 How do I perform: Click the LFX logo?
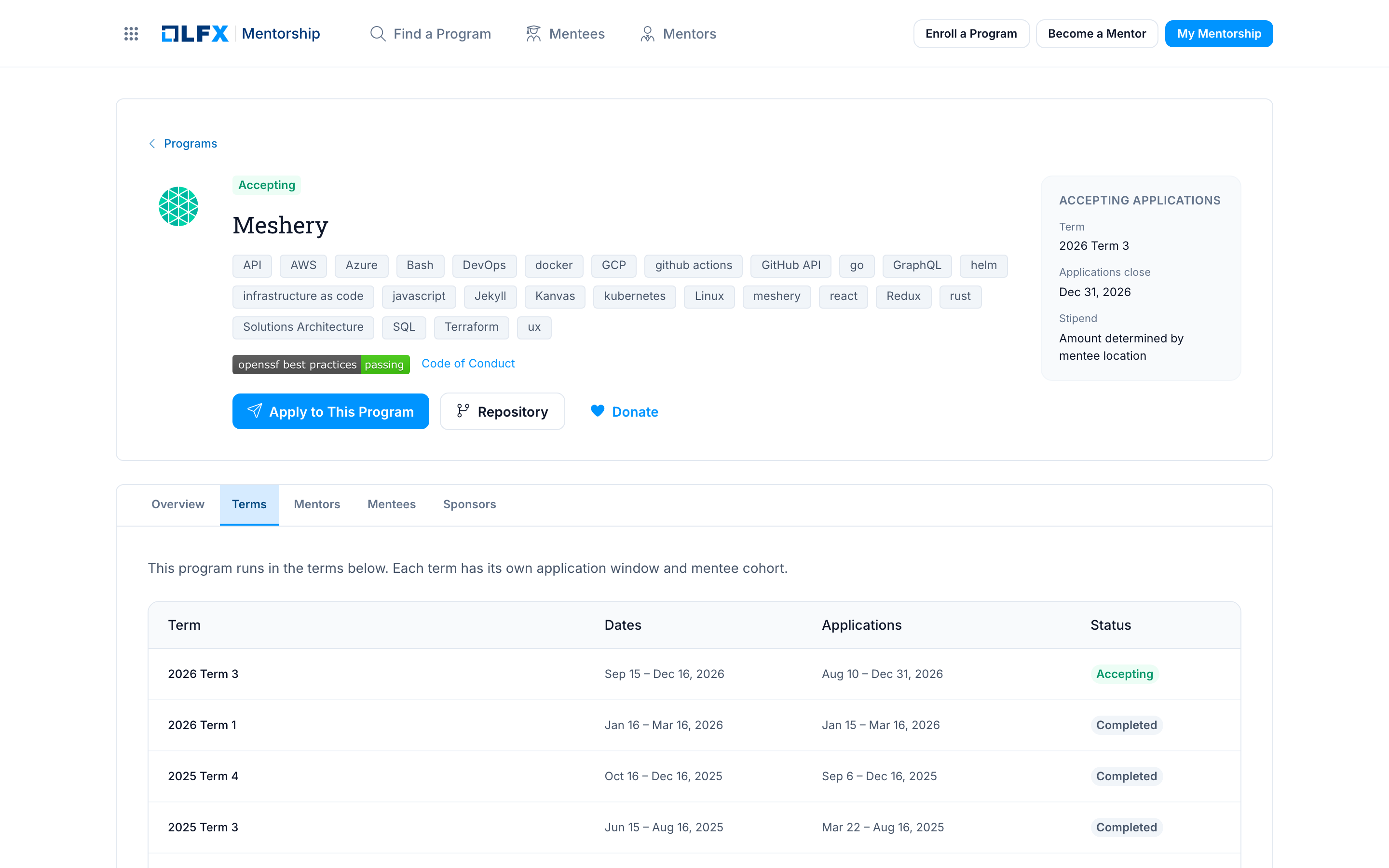pos(194,34)
